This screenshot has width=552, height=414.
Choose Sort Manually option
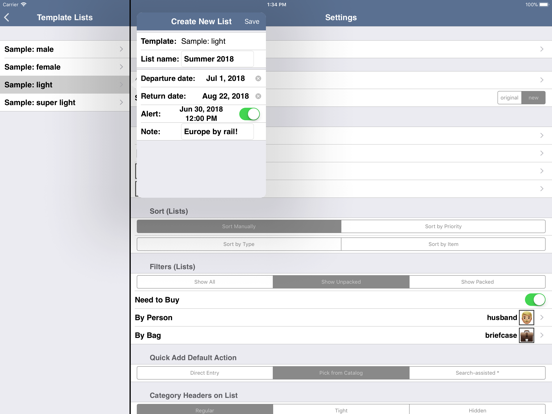click(x=239, y=226)
